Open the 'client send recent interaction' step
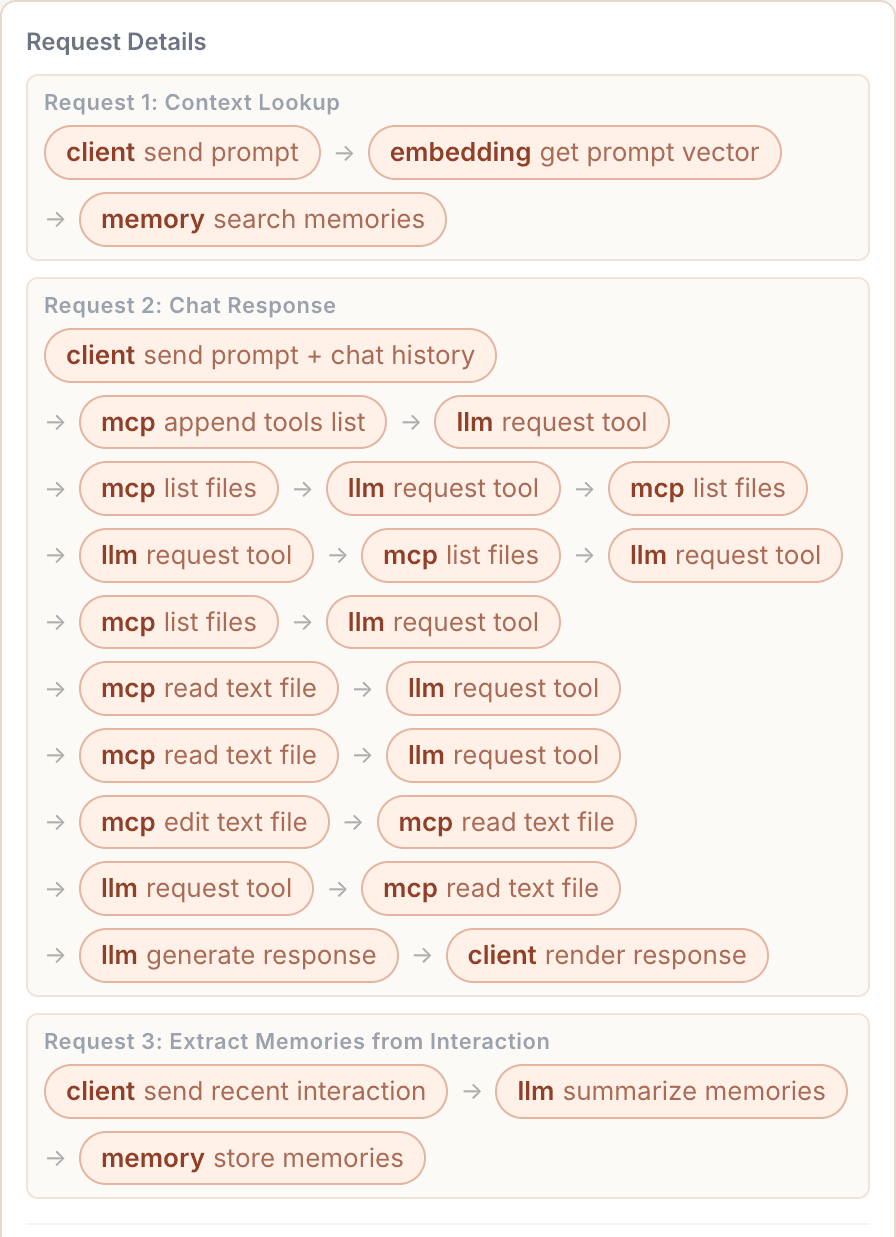 point(246,1091)
